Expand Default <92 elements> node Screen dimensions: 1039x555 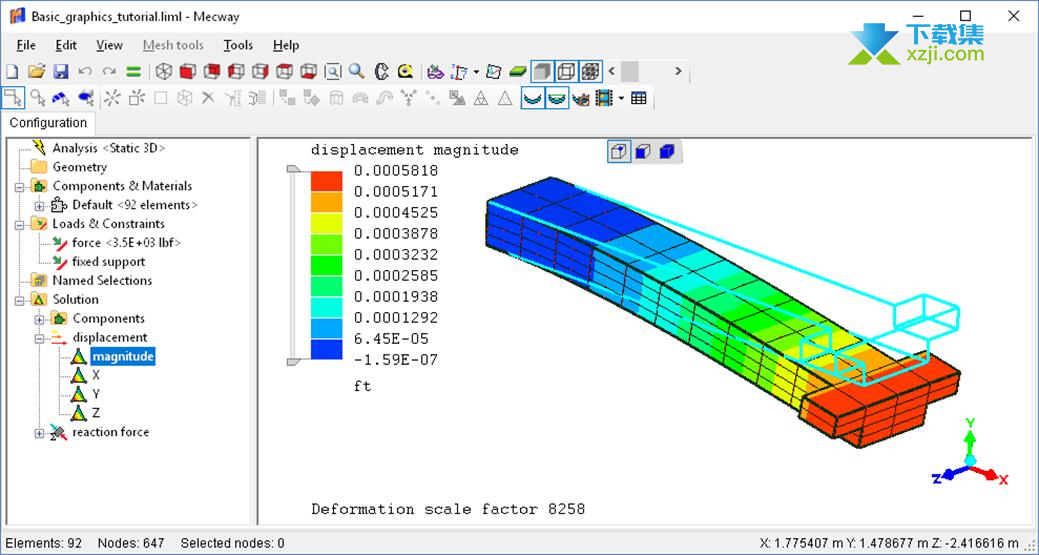coord(40,206)
